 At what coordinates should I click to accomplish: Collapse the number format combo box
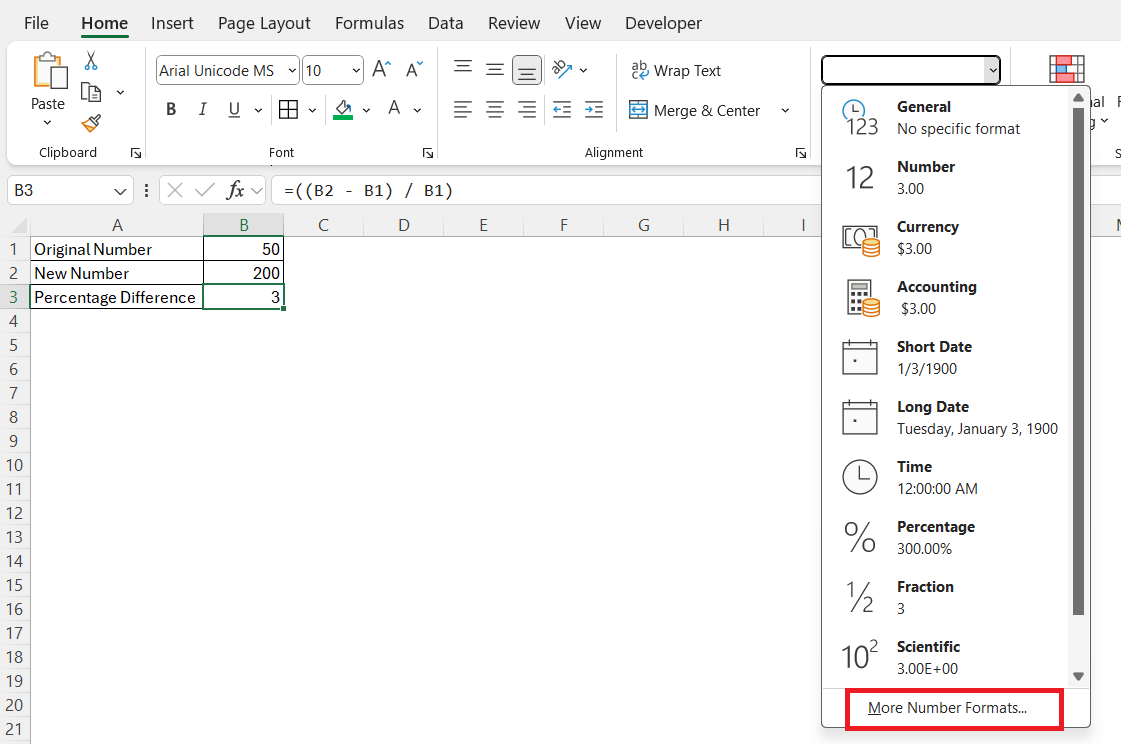[992, 71]
